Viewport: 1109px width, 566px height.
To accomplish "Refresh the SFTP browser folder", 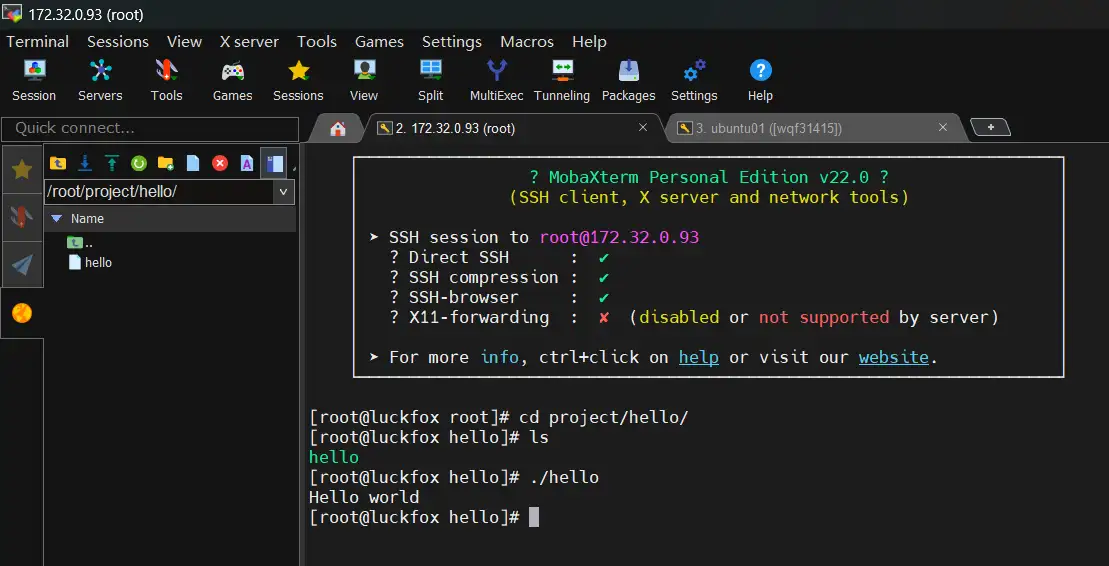I will coord(139,163).
